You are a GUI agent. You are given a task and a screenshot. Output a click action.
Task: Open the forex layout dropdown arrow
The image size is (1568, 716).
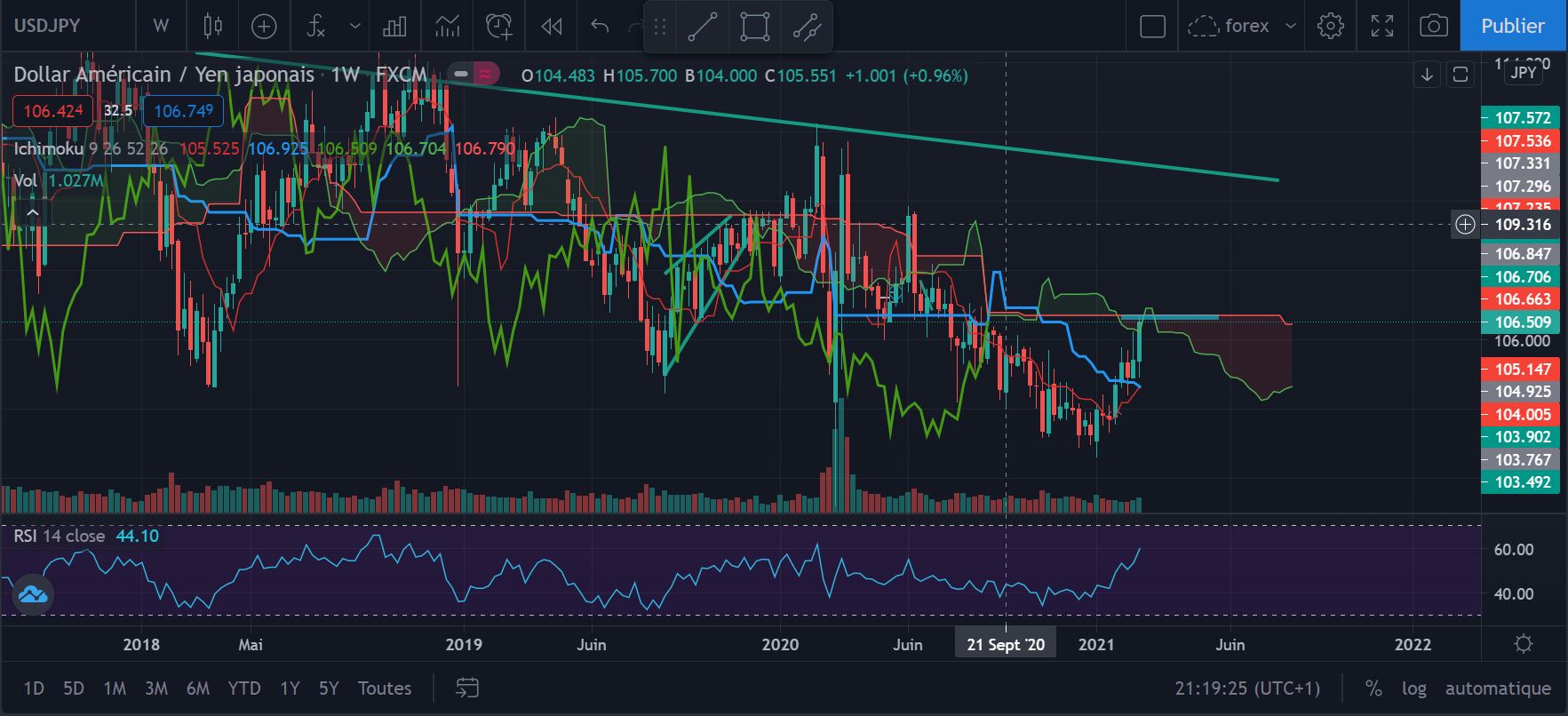(x=1291, y=27)
